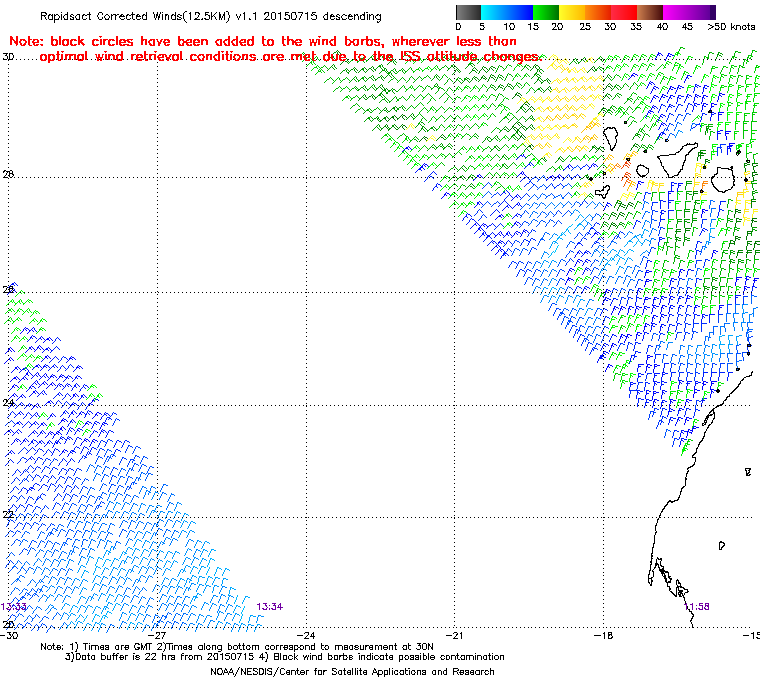Click the blue 10-15 knots color bar segment
Image resolution: width=760 pixels, height=688 pixels.
520,12
